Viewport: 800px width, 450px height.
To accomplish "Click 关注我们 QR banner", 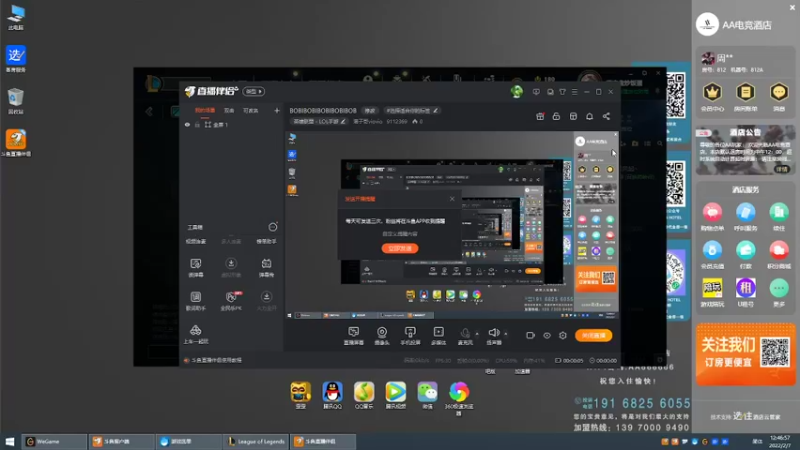I will point(745,354).
